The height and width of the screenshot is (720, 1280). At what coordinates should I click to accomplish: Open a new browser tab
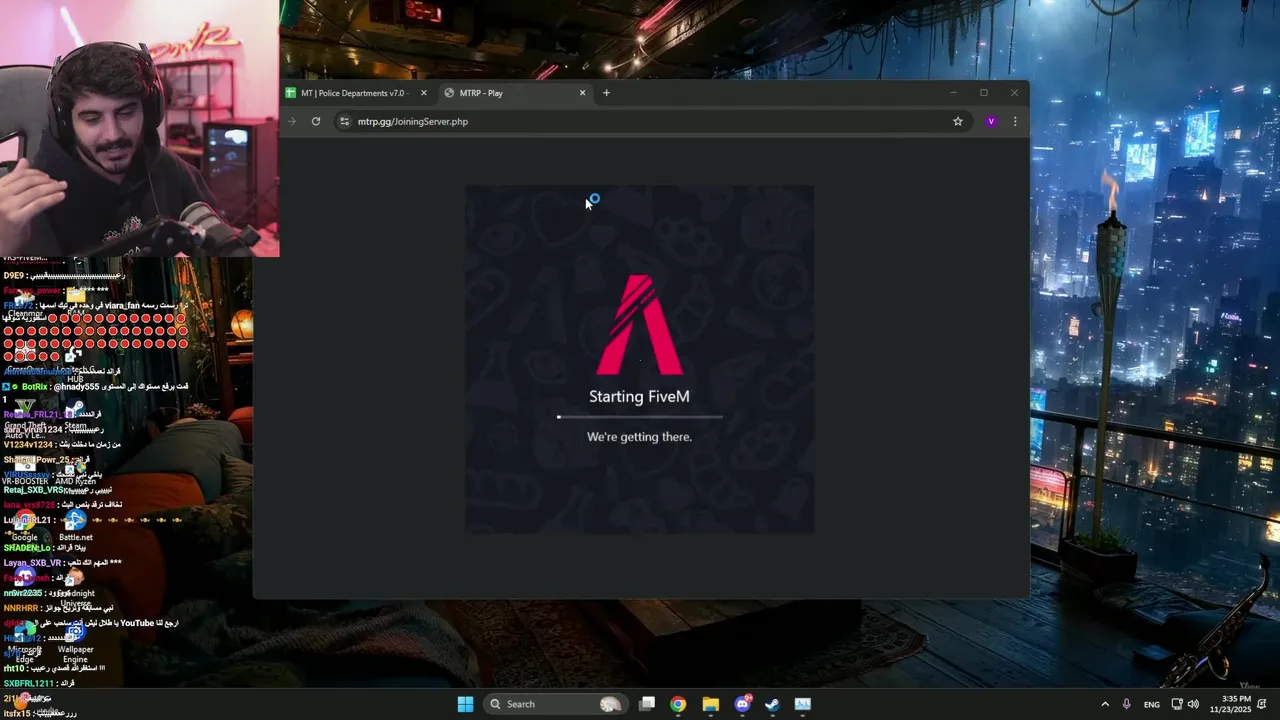606,93
